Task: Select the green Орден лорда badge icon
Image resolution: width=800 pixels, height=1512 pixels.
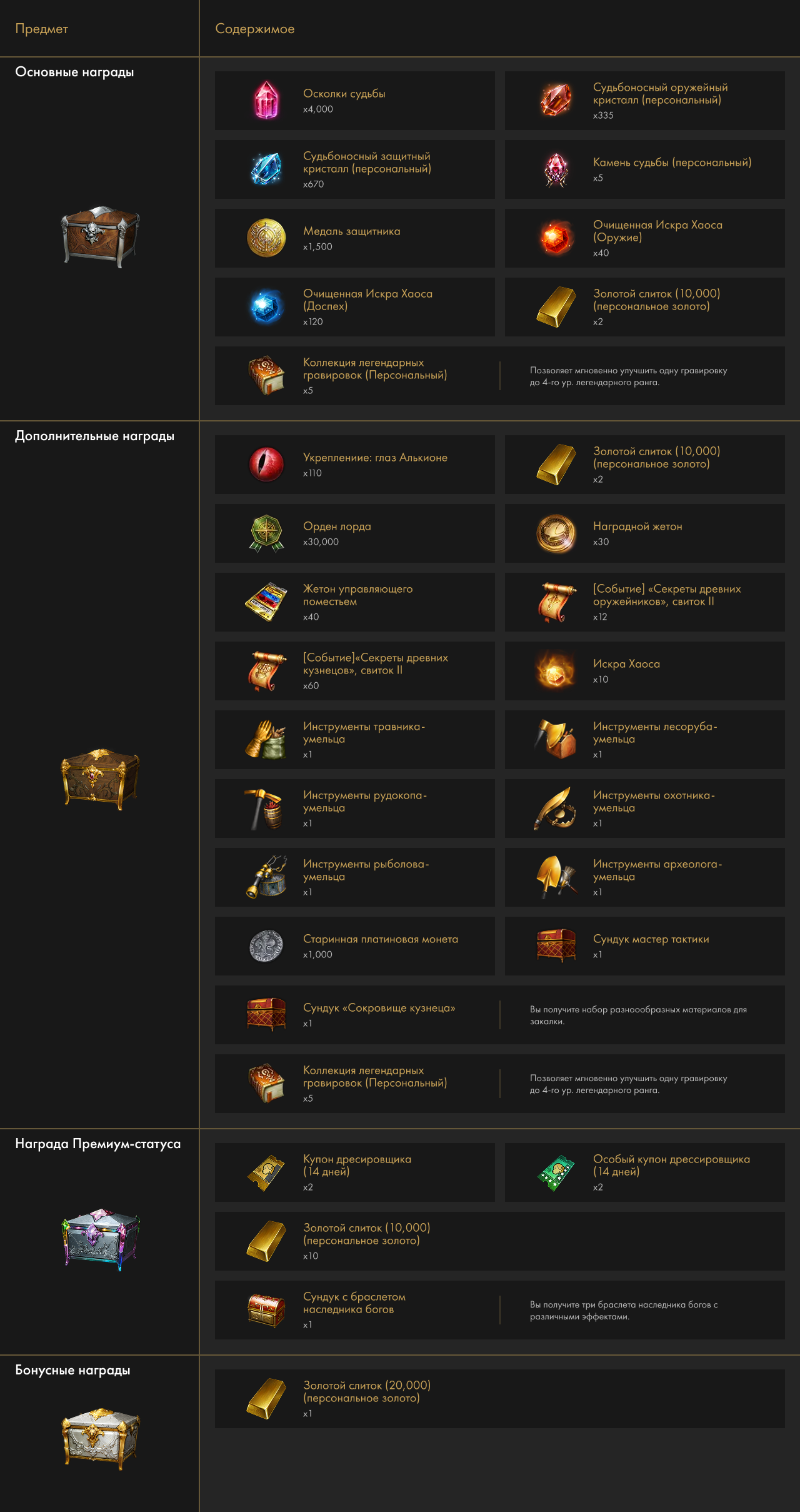Action: pyautogui.click(x=267, y=533)
